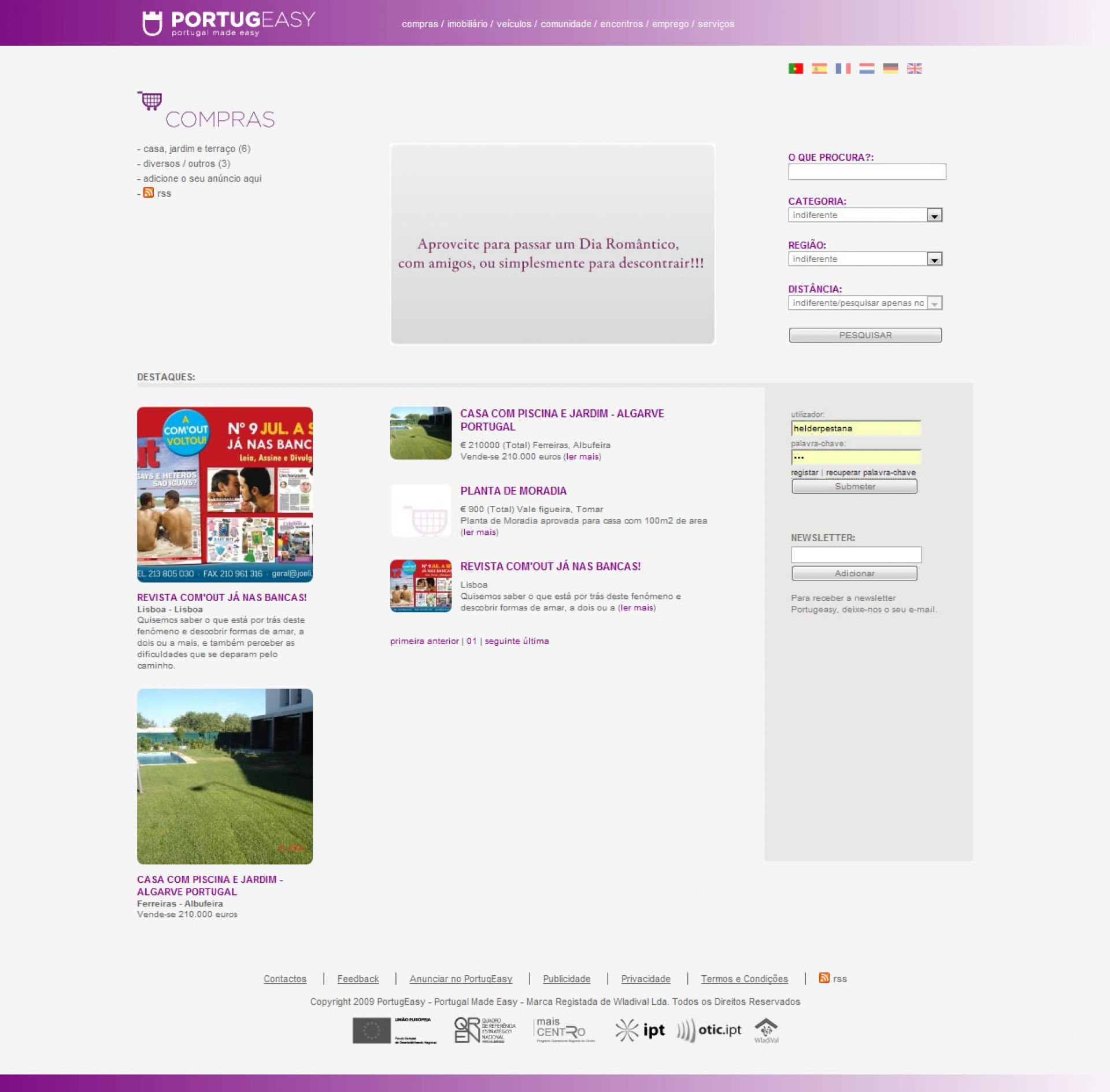The image size is (1110, 1092).
Task: Open the pool house thumbnail in the listing
Action: pos(420,433)
